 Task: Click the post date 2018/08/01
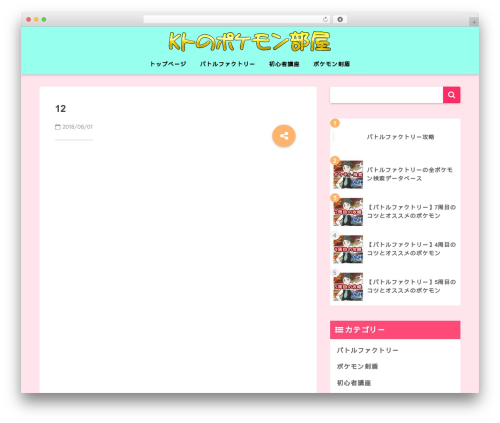point(77,127)
